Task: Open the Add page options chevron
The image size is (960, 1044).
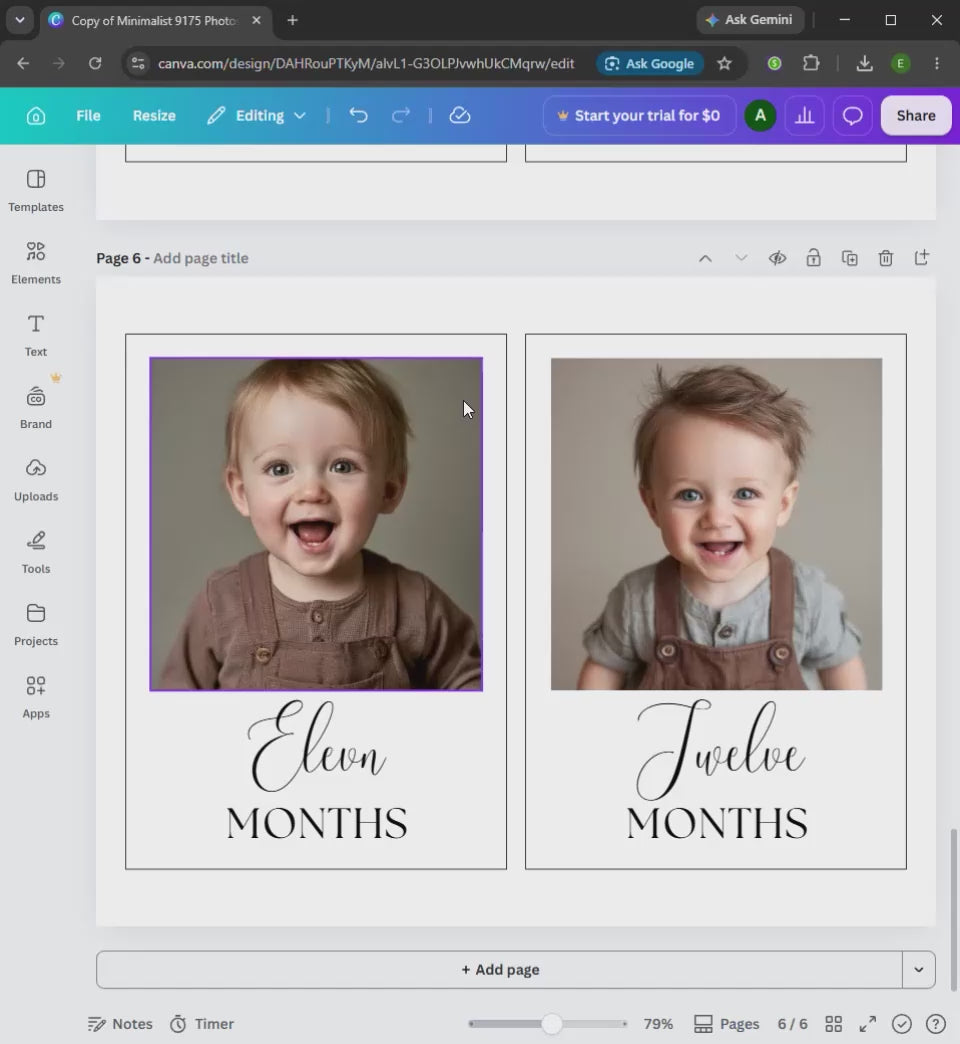Action: [919, 969]
